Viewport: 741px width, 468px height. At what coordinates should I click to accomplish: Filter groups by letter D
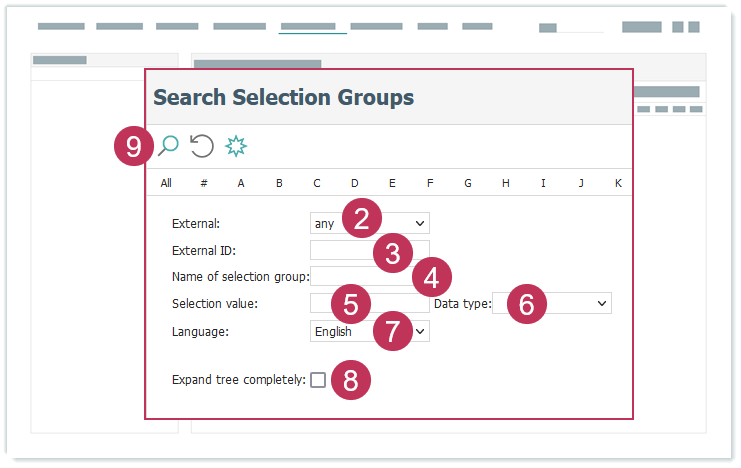pyautogui.click(x=354, y=183)
